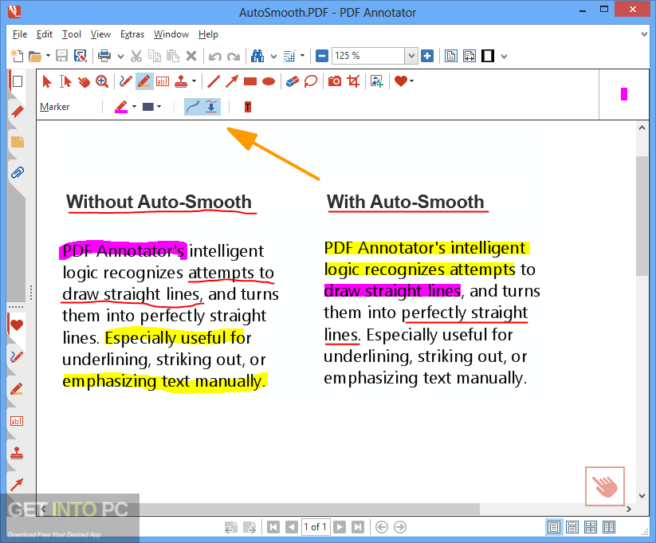This screenshot has height=543, width=656.
Task: Click the Delete X icon
Action: [x=191, y=56]
